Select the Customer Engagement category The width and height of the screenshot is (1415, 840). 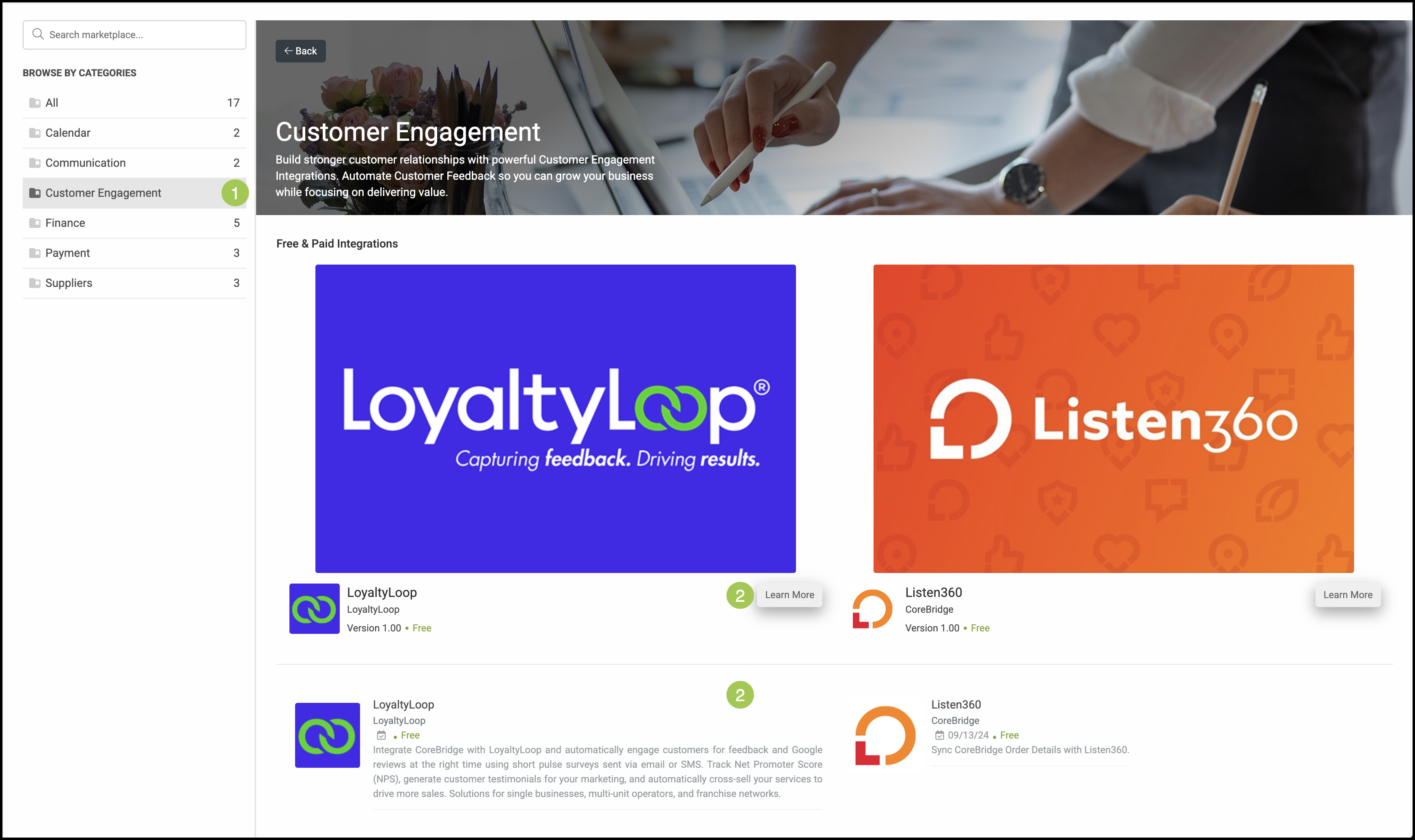(134, 193)
